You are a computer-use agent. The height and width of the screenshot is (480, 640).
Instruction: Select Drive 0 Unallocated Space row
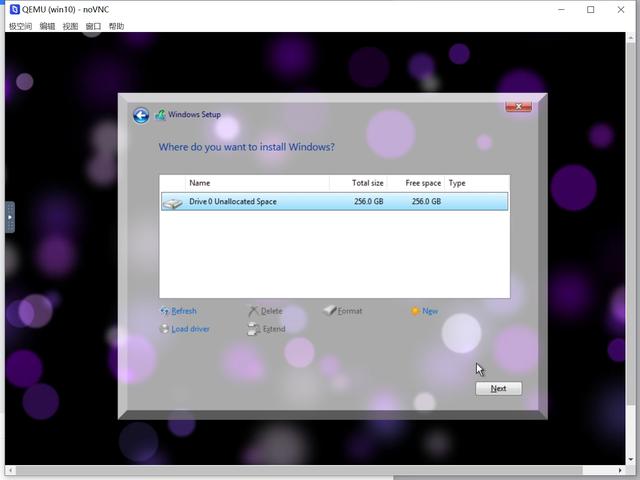pos(335,201)
